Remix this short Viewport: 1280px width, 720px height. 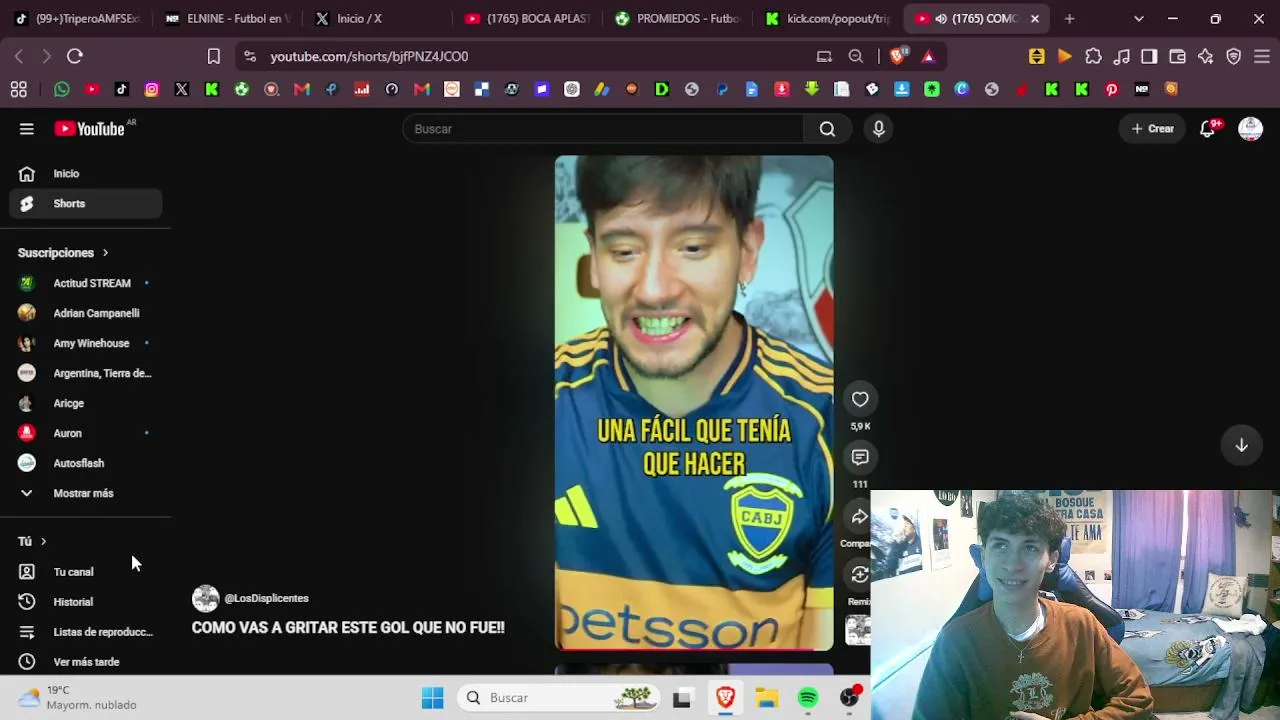tap(860, 574)
